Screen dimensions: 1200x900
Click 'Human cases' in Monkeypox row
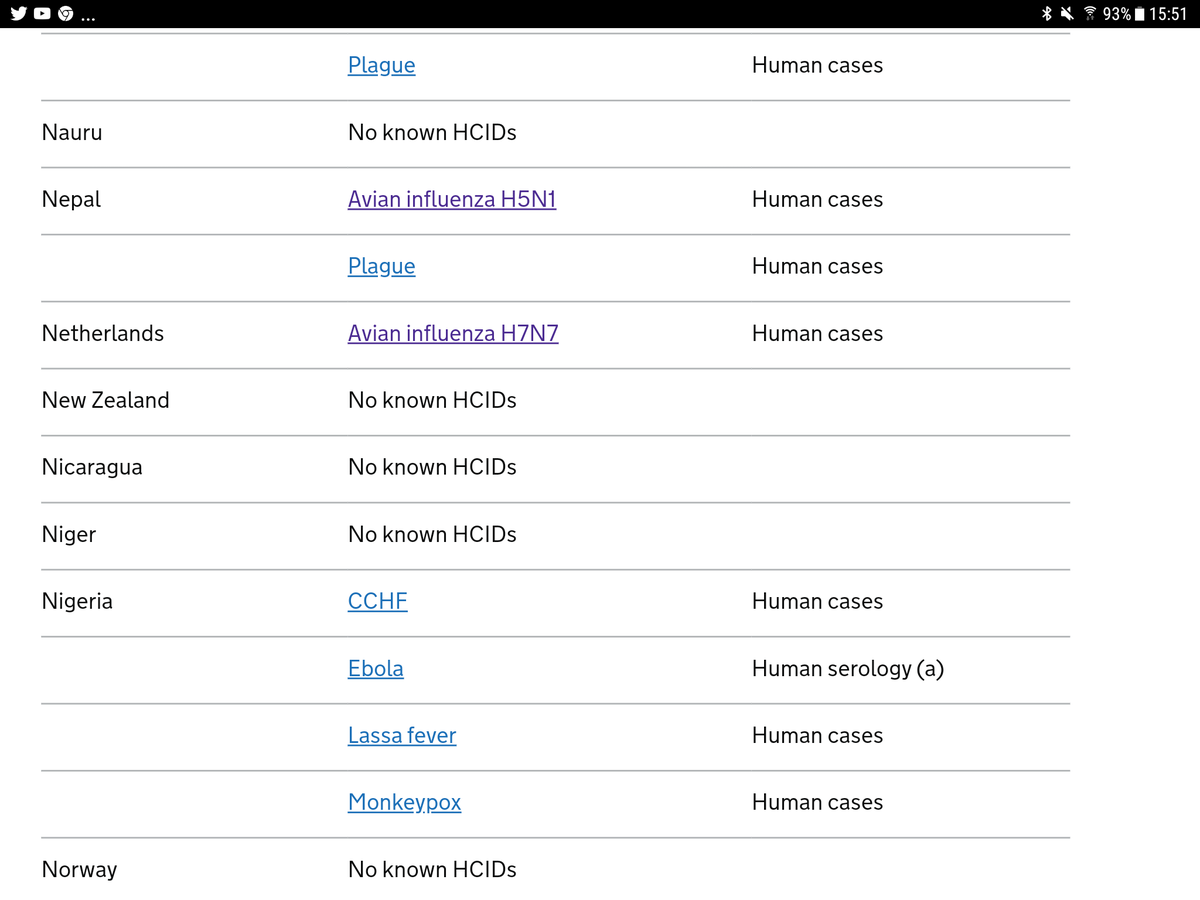point(817,802)
